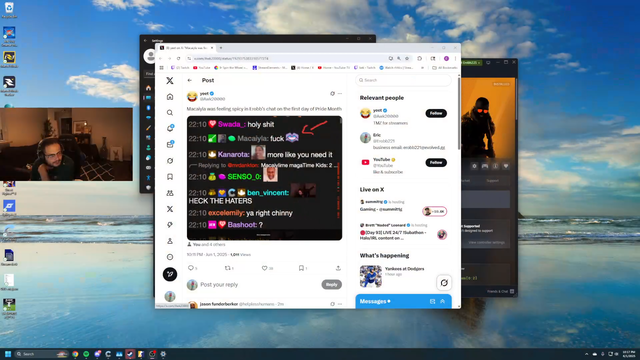
Task: Share the post via share icon
Action: click(338, 268)
